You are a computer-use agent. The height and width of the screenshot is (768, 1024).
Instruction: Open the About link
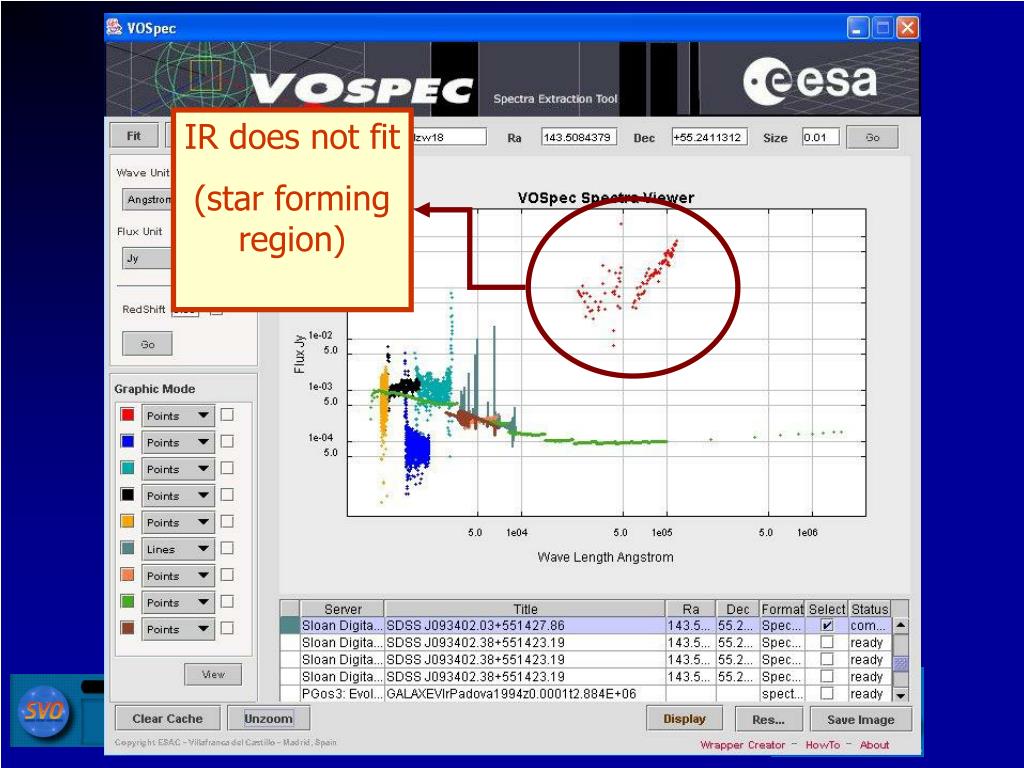click(874, 744)
